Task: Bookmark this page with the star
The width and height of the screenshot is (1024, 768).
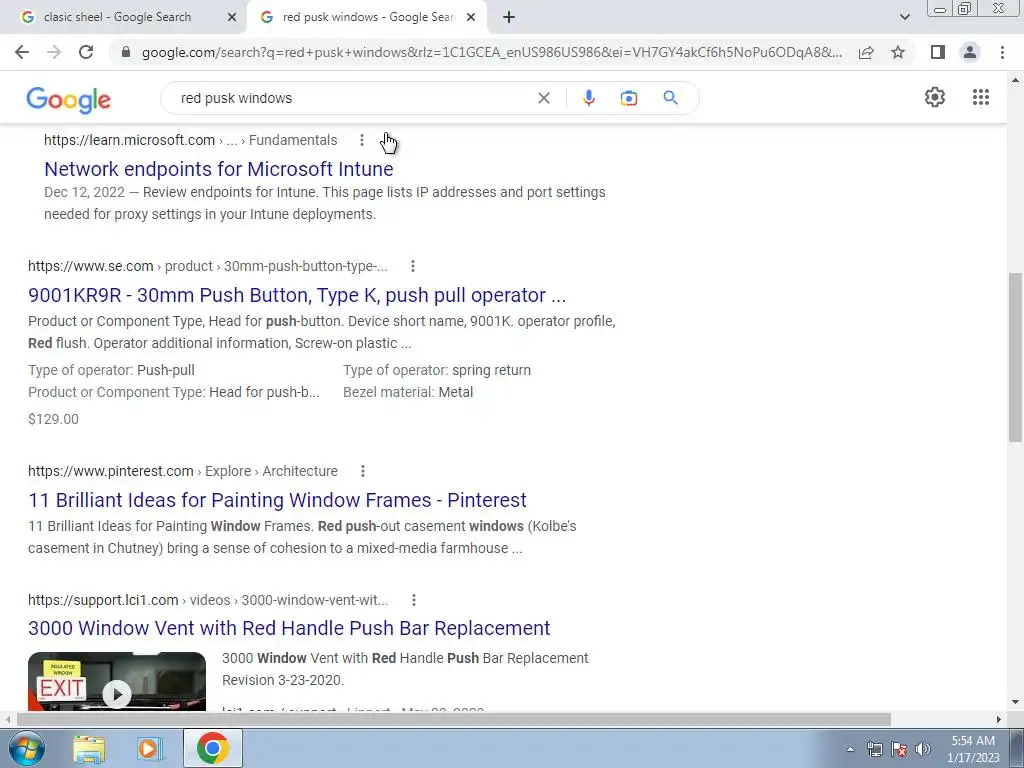Action: tap(898, 52)
